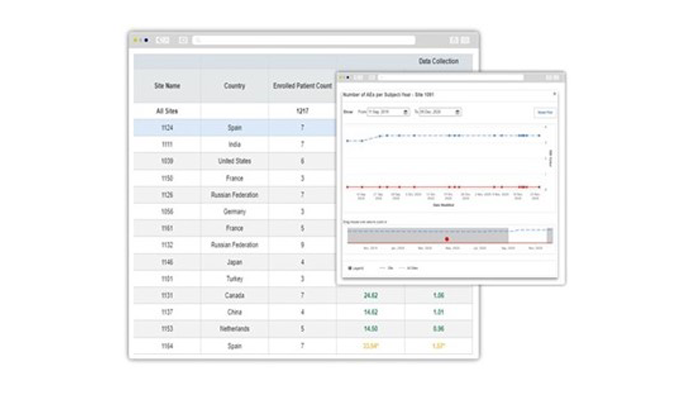Sort by Enrolled Patient Count column header
Viewport: 700px width, 394px height.
coord(302,86)
